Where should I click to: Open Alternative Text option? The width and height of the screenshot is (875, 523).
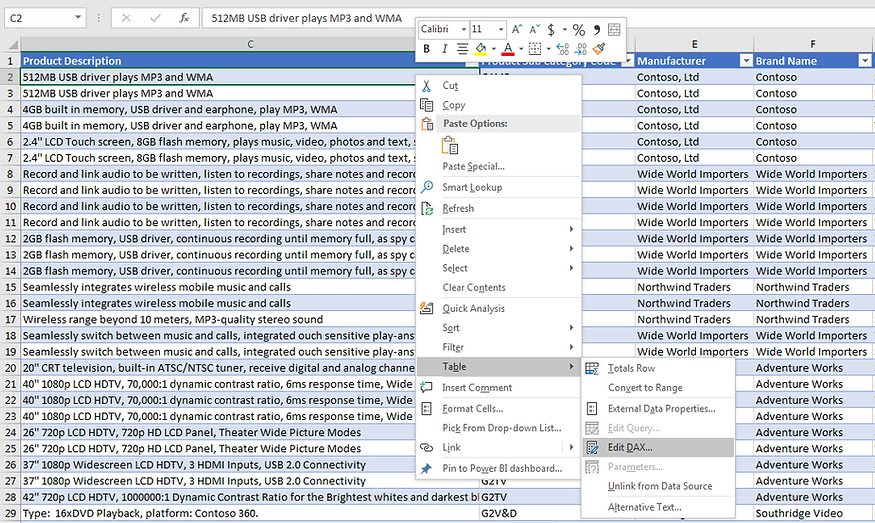point(658,507)
